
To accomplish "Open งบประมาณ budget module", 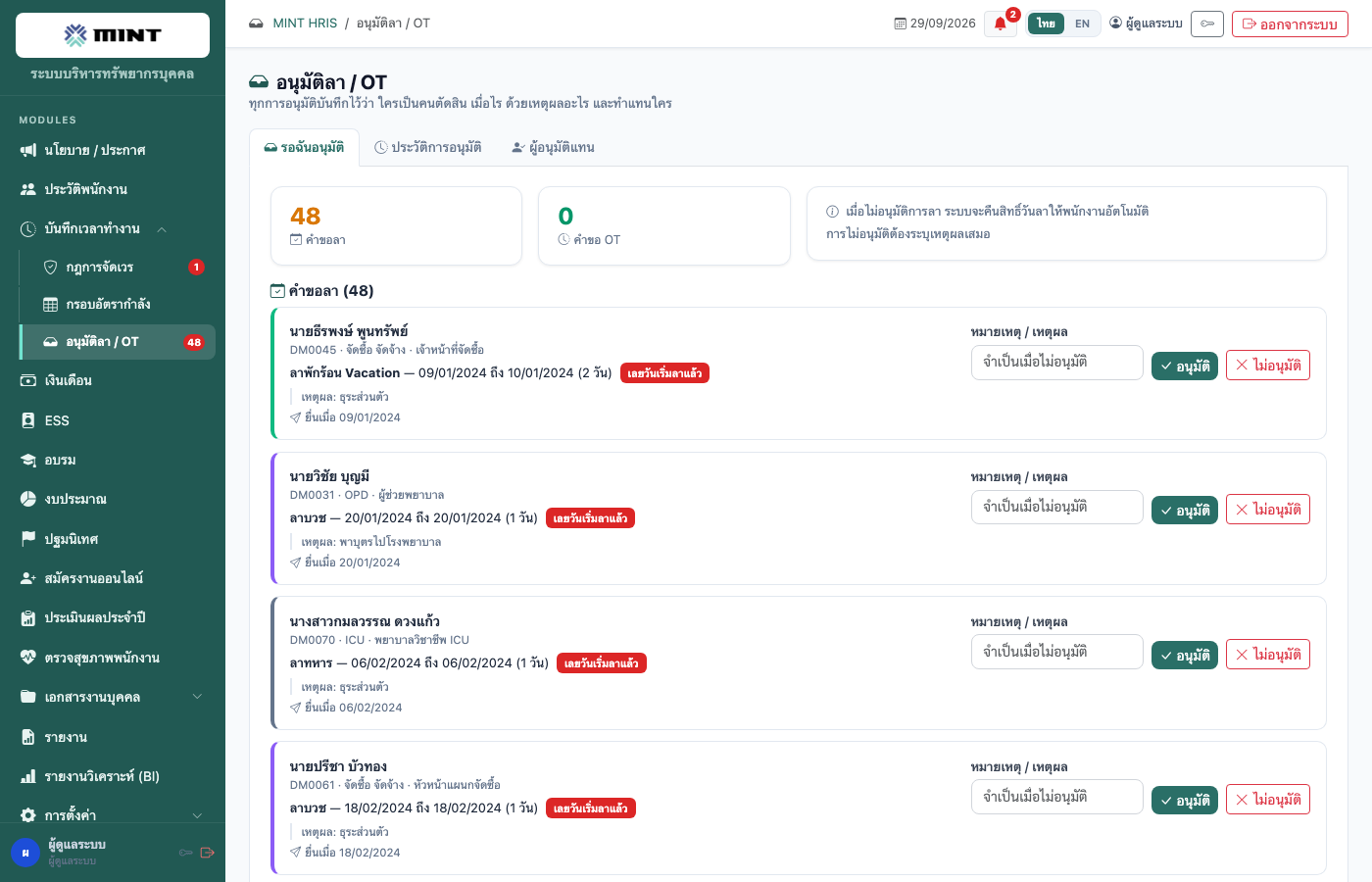I will (x=113, y=499).
